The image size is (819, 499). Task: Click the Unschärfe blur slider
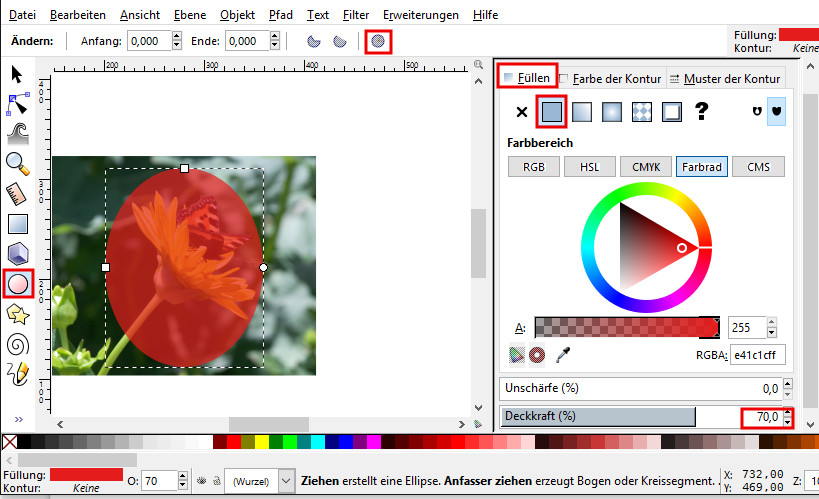point(640,388)
